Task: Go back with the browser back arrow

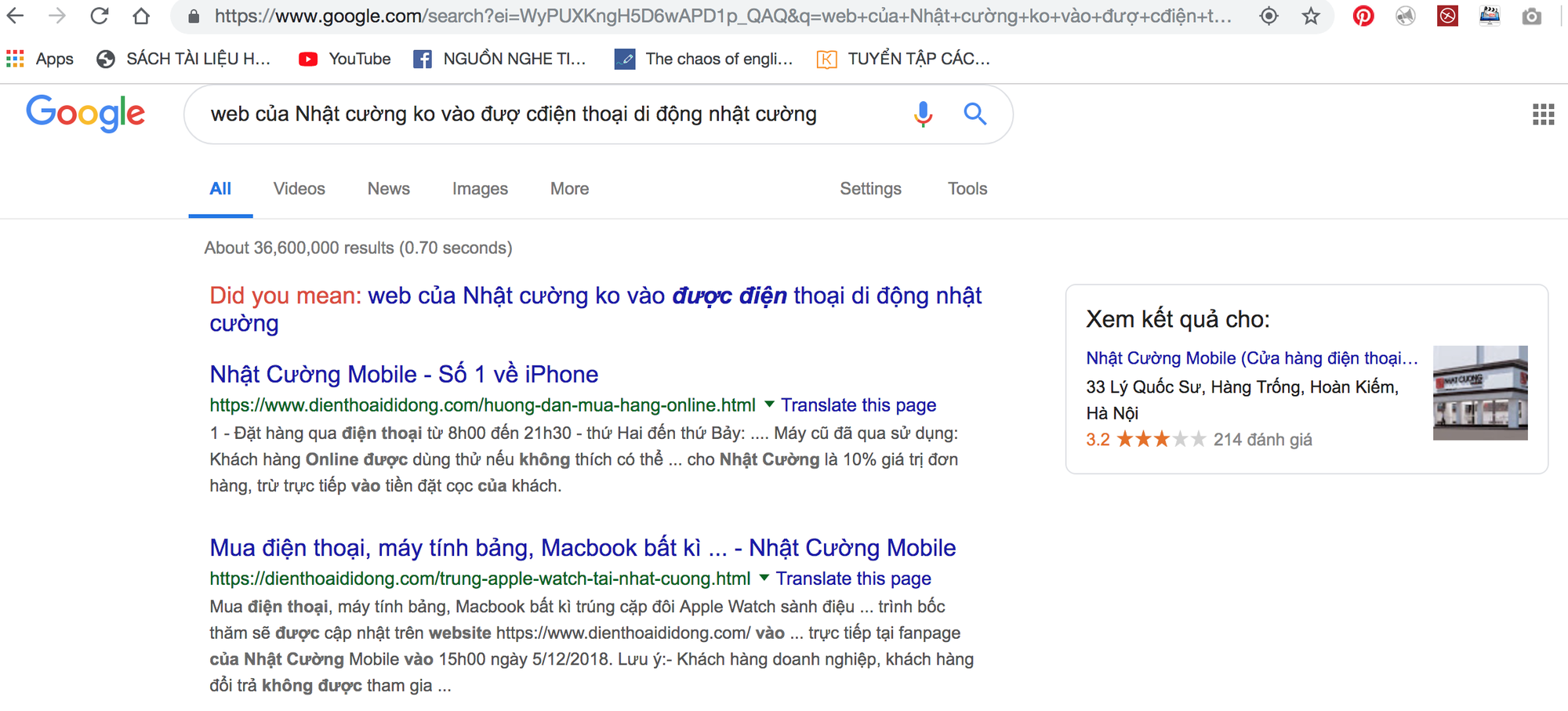Action: [15, 15]
